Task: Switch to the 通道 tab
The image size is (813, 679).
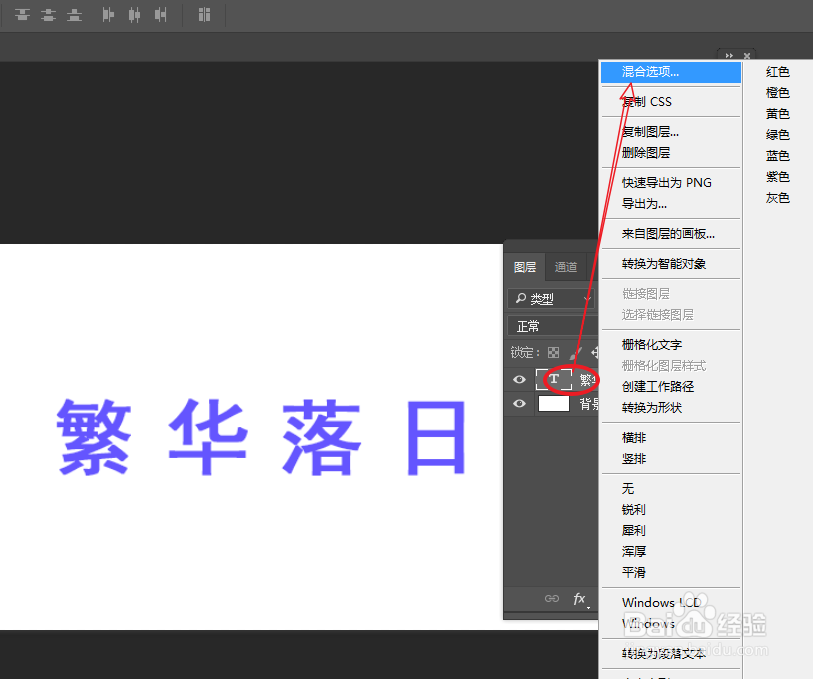Action: 565,266
